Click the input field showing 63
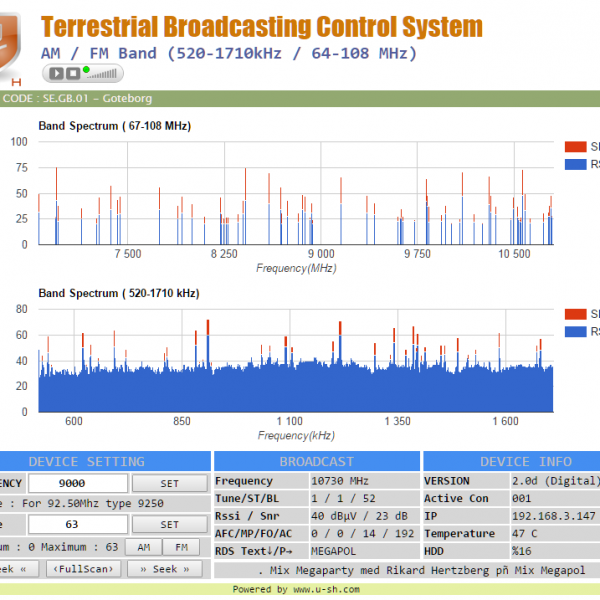This screenshot has width=600, height=600. point(78,524)
